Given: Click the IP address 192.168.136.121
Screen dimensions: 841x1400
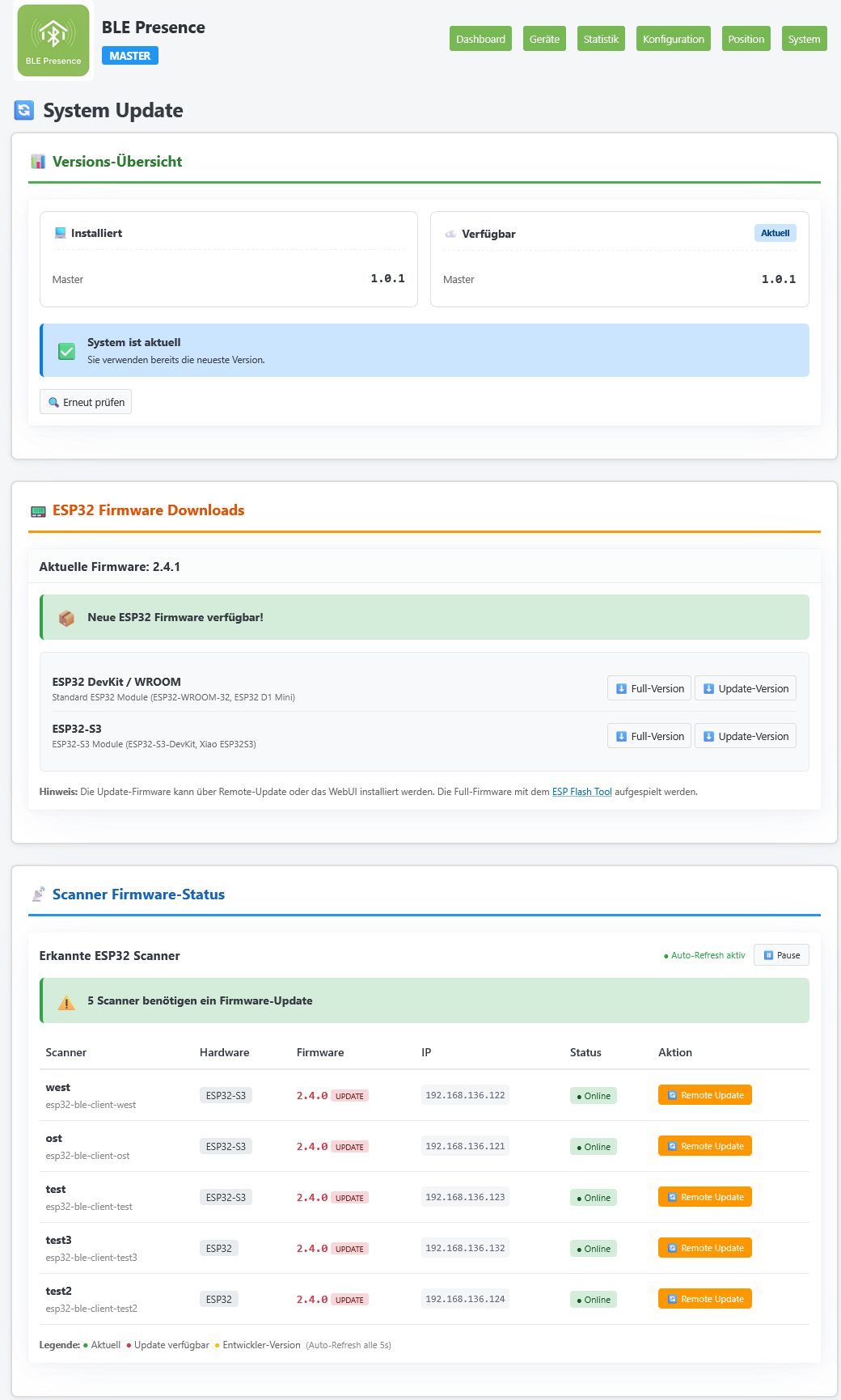Looking at the screenshot, I should pyautogui.click(x=465, y=1146).
